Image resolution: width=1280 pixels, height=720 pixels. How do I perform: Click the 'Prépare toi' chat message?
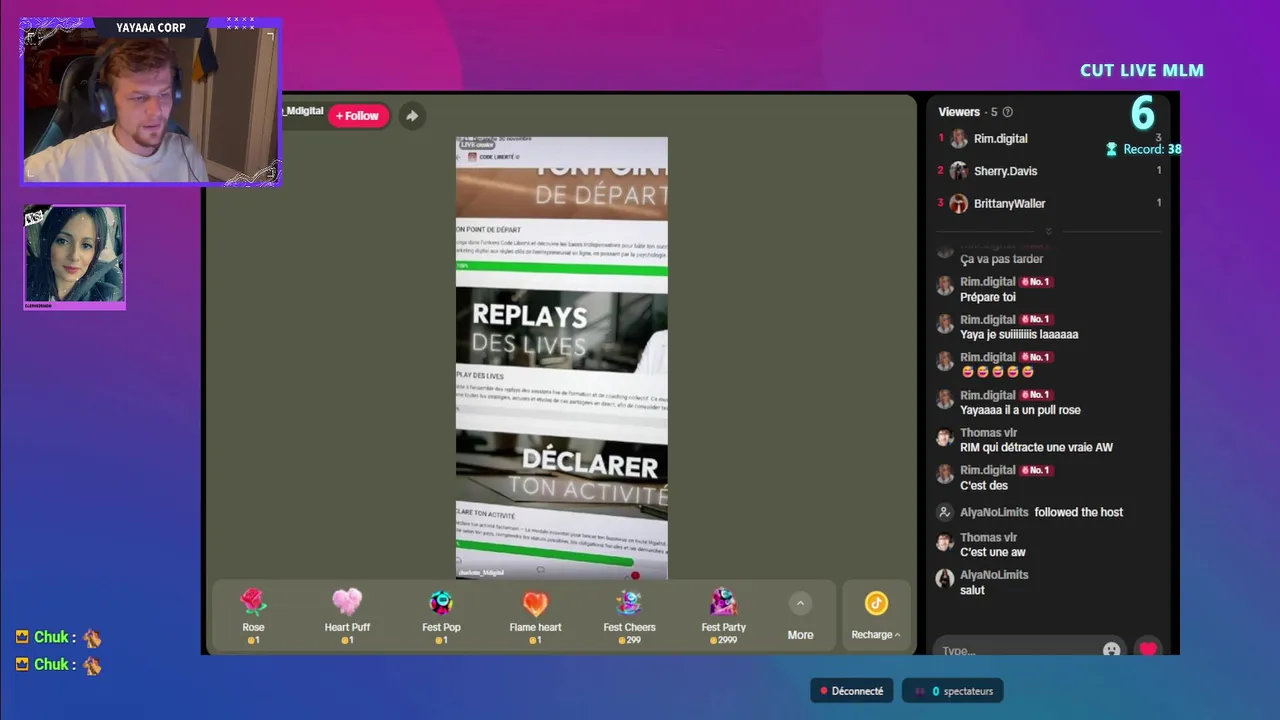pyautogui.click(x=988, y=297)
